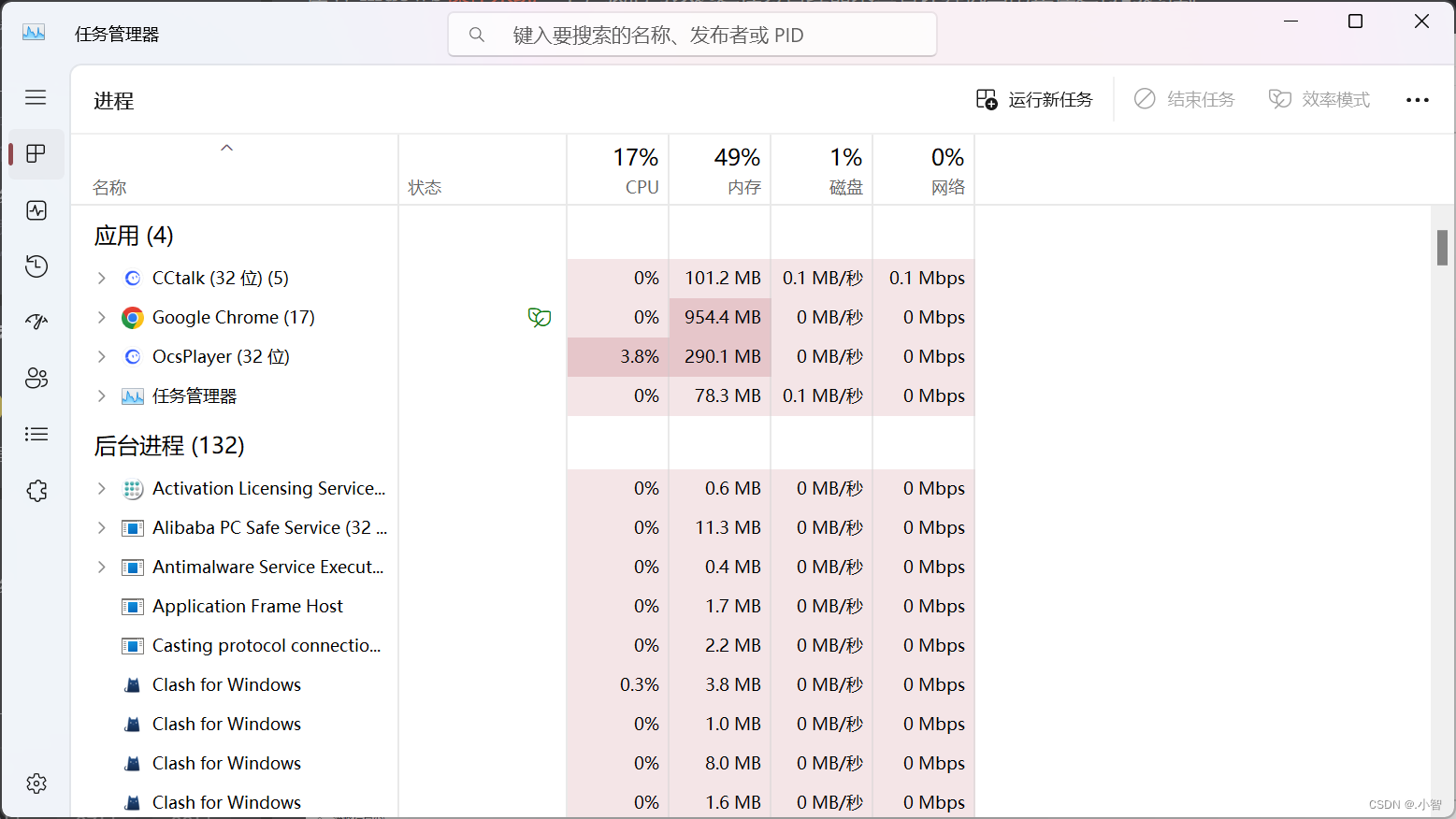
Task: Click the Casting protocol connection icon
Action: [x=133, y=646]
